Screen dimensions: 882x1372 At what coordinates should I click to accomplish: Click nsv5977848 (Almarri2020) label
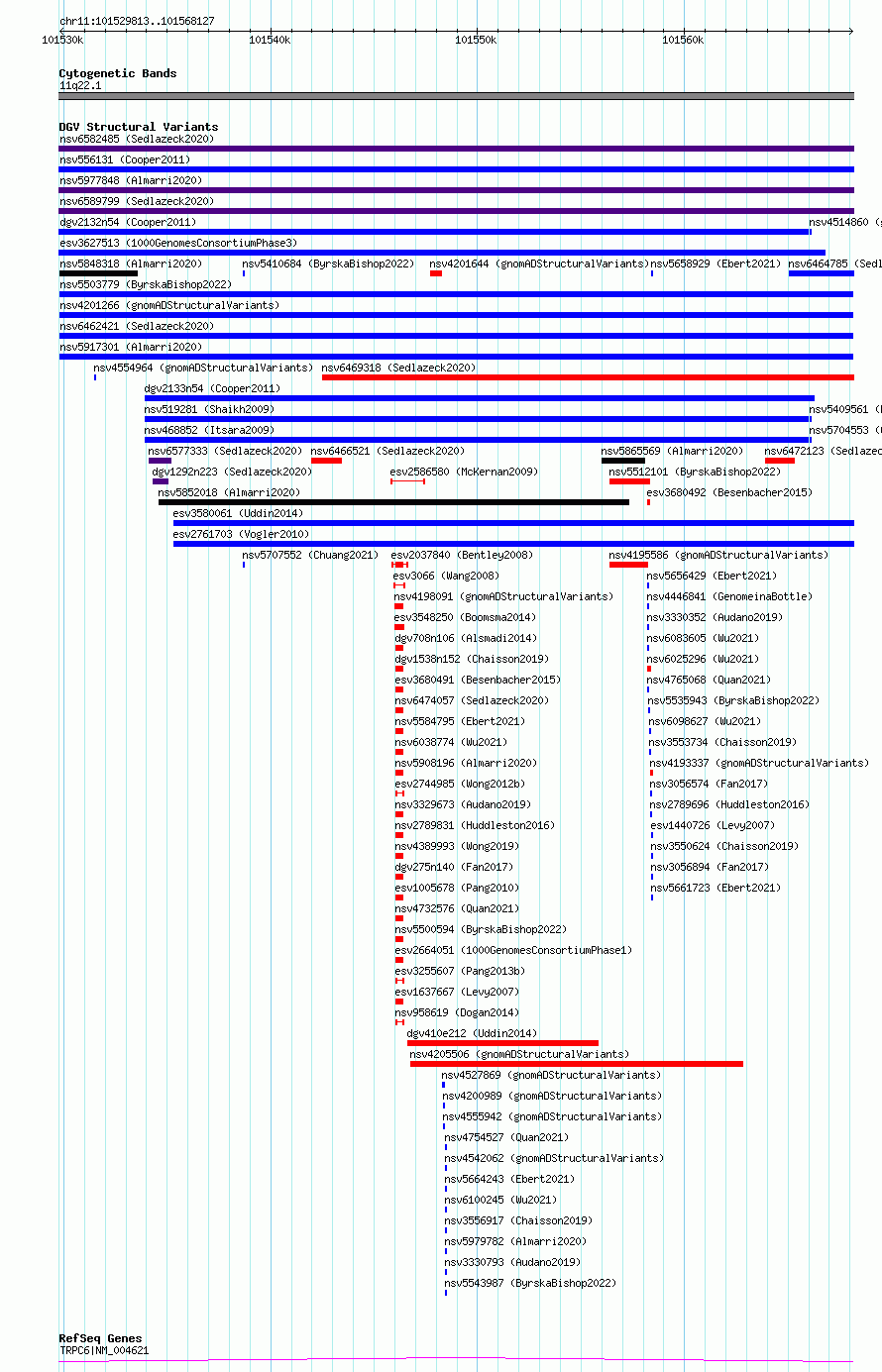(131, 180)
